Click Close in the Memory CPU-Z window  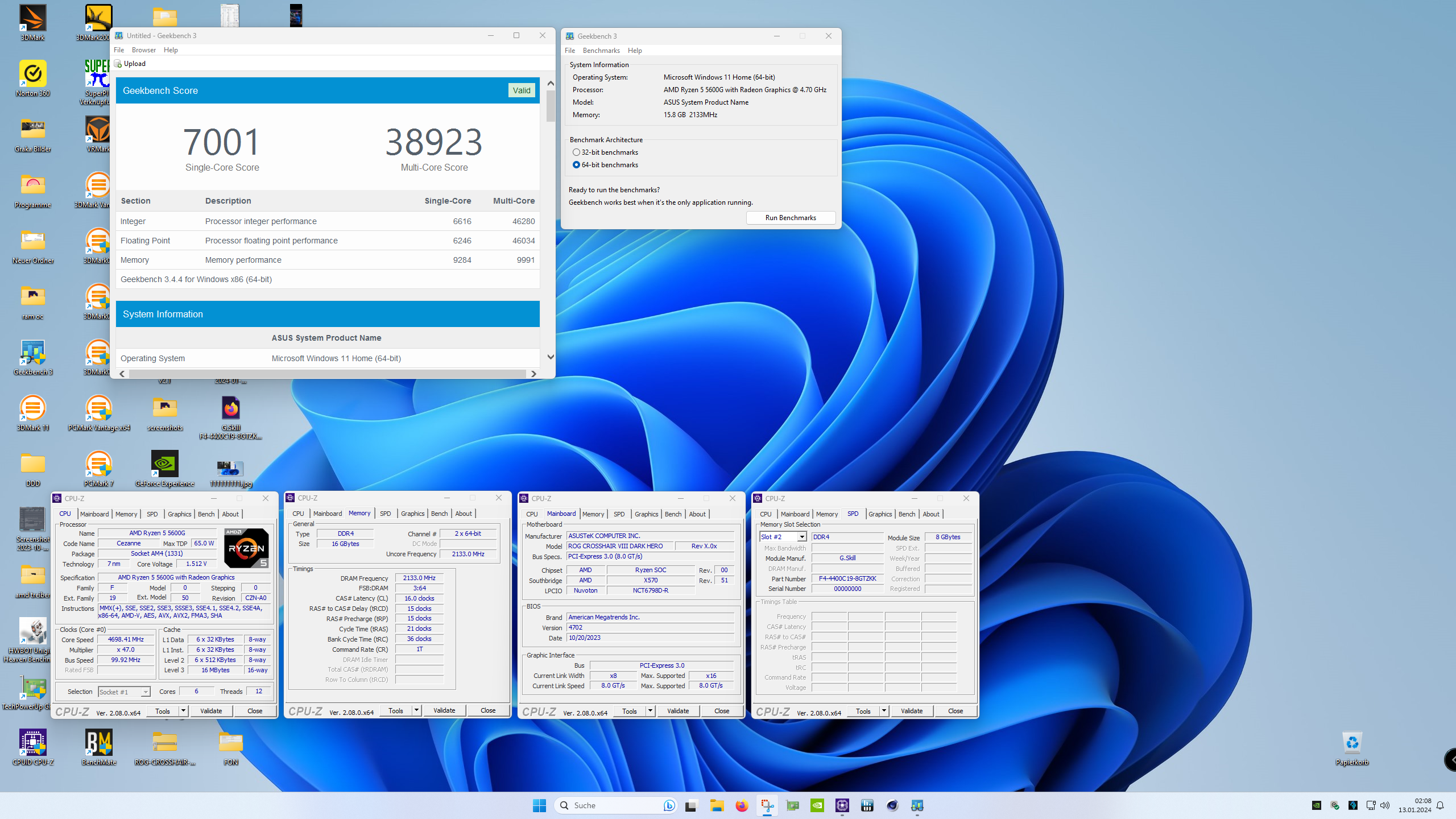click(x=488, y=710)
